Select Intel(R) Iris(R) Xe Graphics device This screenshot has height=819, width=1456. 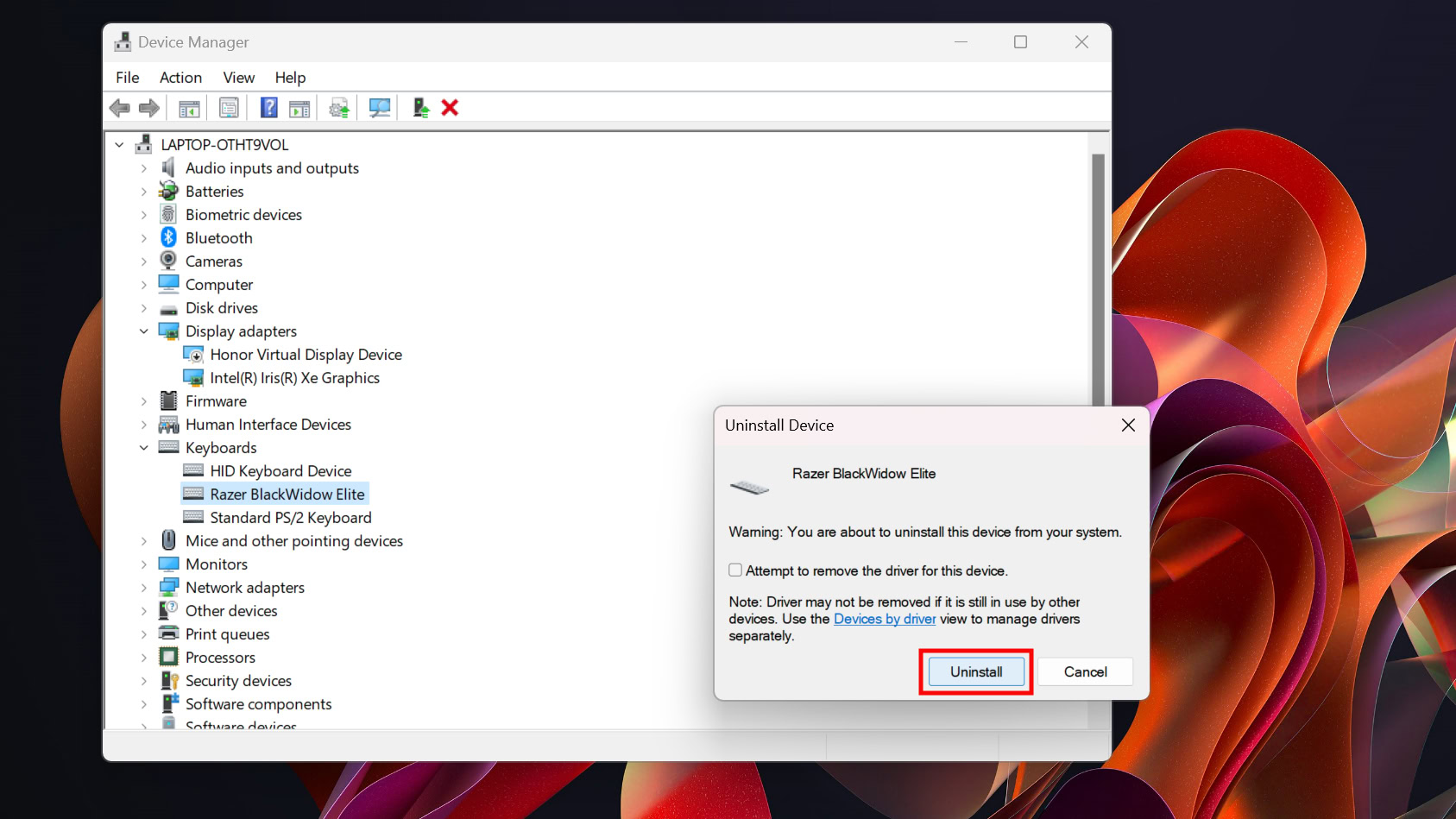tap(294, 378)
